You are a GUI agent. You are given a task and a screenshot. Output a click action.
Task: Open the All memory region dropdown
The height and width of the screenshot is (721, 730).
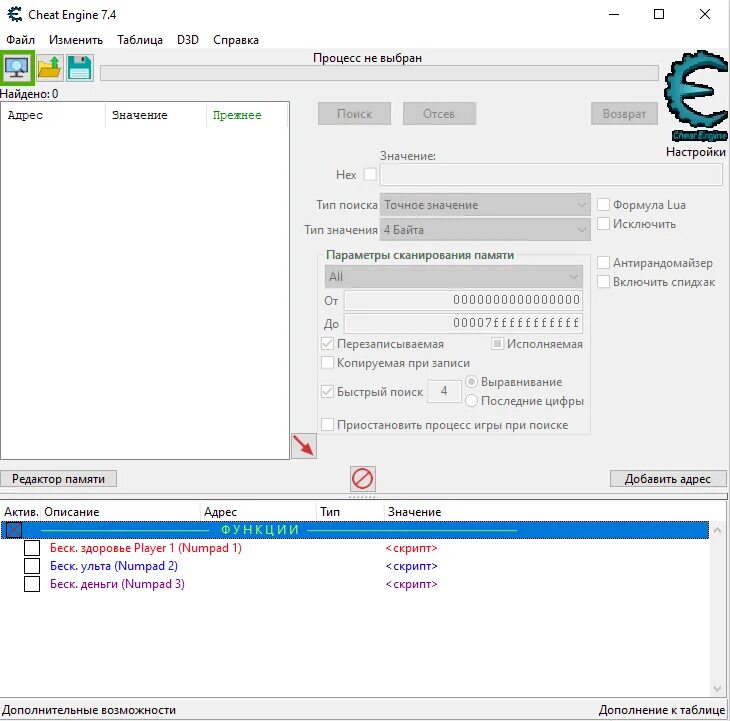(453, 276)
